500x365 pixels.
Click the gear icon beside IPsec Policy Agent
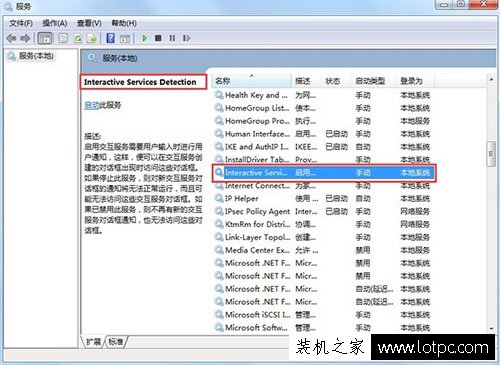point(219,211)
